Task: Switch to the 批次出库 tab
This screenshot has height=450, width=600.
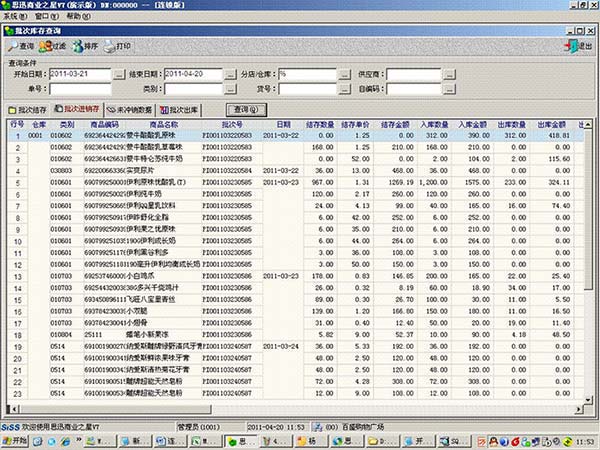Action: (x=178, y=110)
